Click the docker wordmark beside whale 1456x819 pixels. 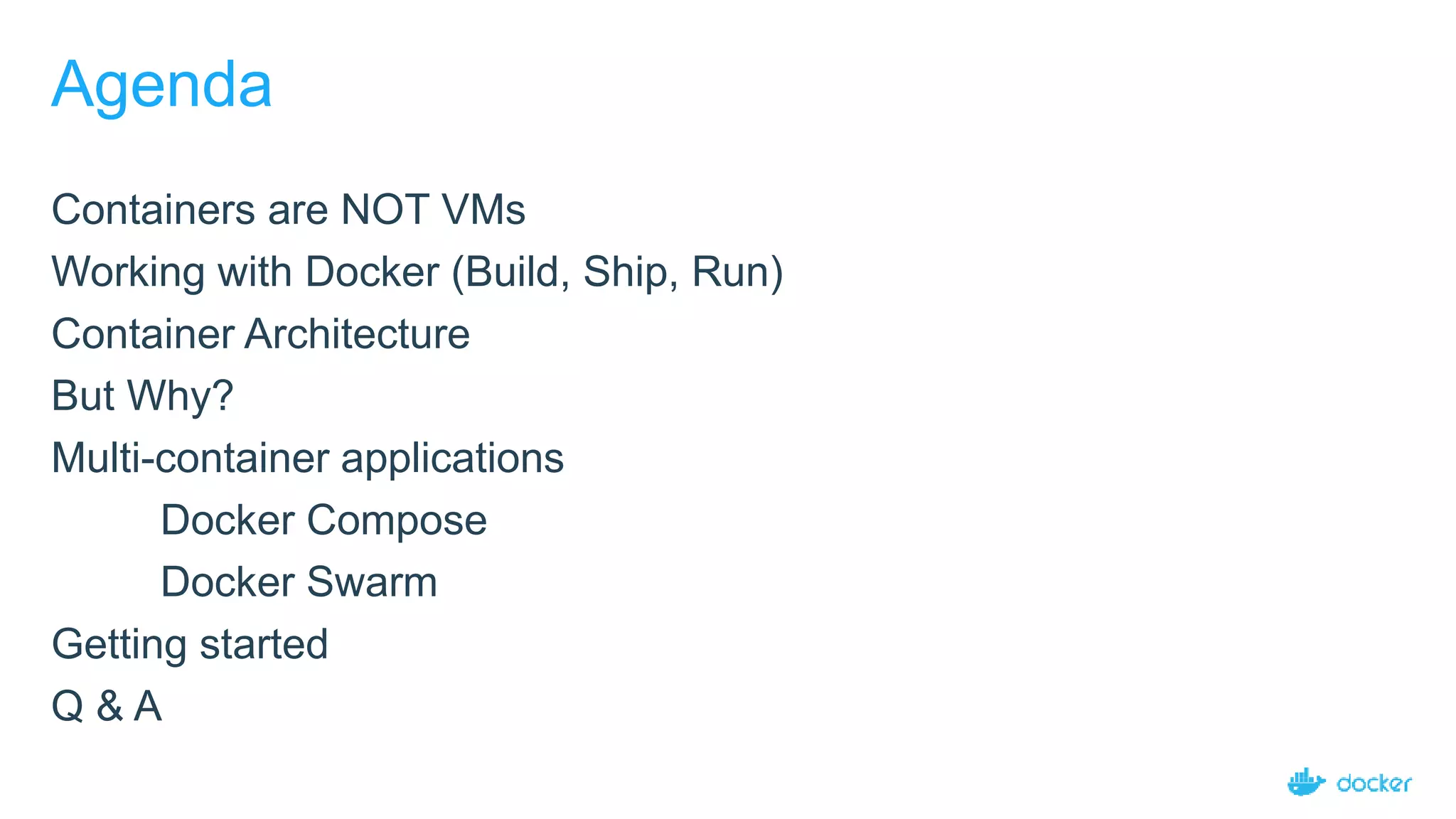(1374, 783)
